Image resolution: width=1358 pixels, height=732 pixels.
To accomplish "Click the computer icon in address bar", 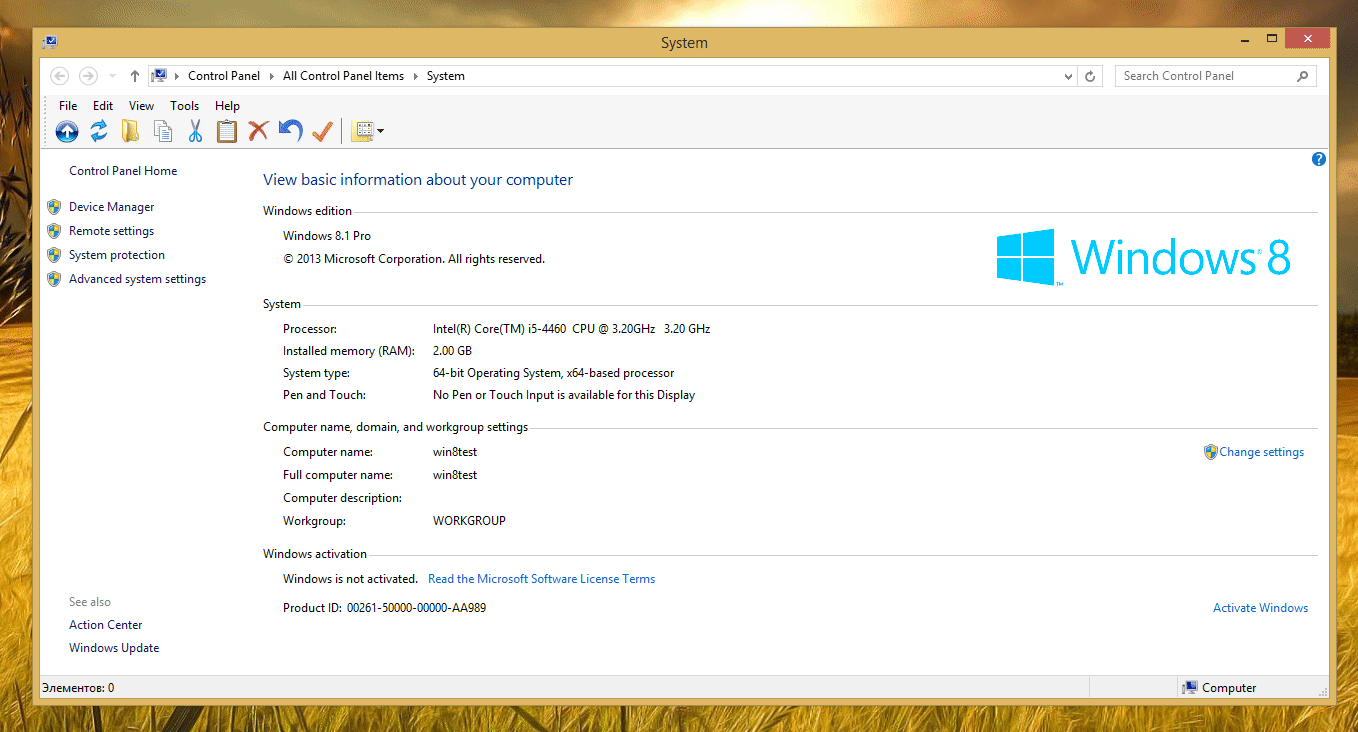I will pos(159,76).
